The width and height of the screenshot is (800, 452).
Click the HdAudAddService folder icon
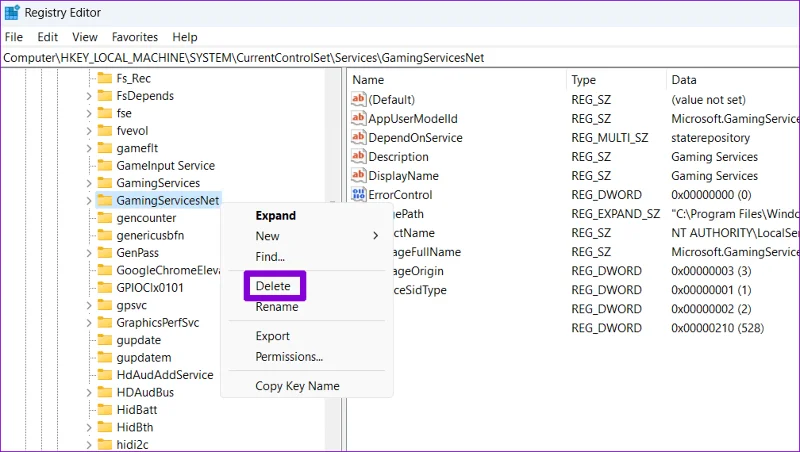click(105, 374)
